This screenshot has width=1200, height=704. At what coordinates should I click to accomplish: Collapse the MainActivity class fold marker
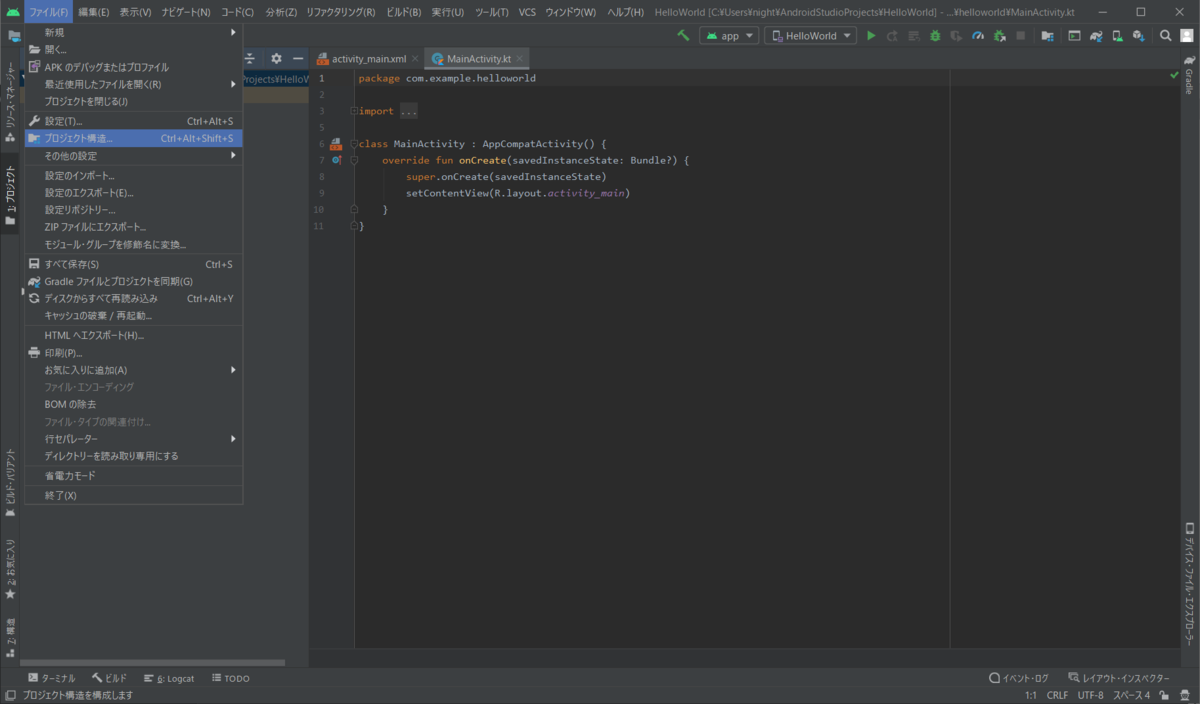(354, 144)
